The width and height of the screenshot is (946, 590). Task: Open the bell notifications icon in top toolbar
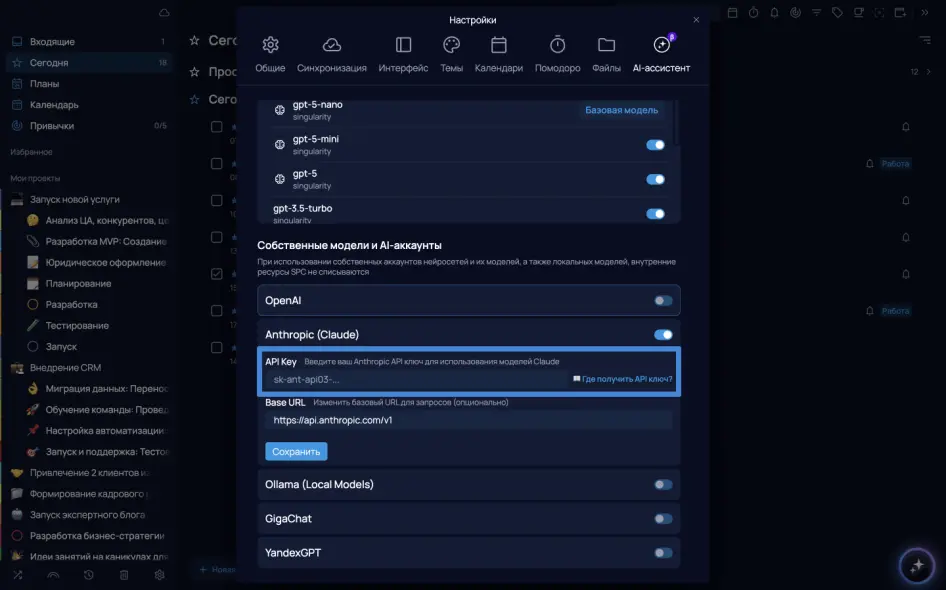click(x=774, y=13)
